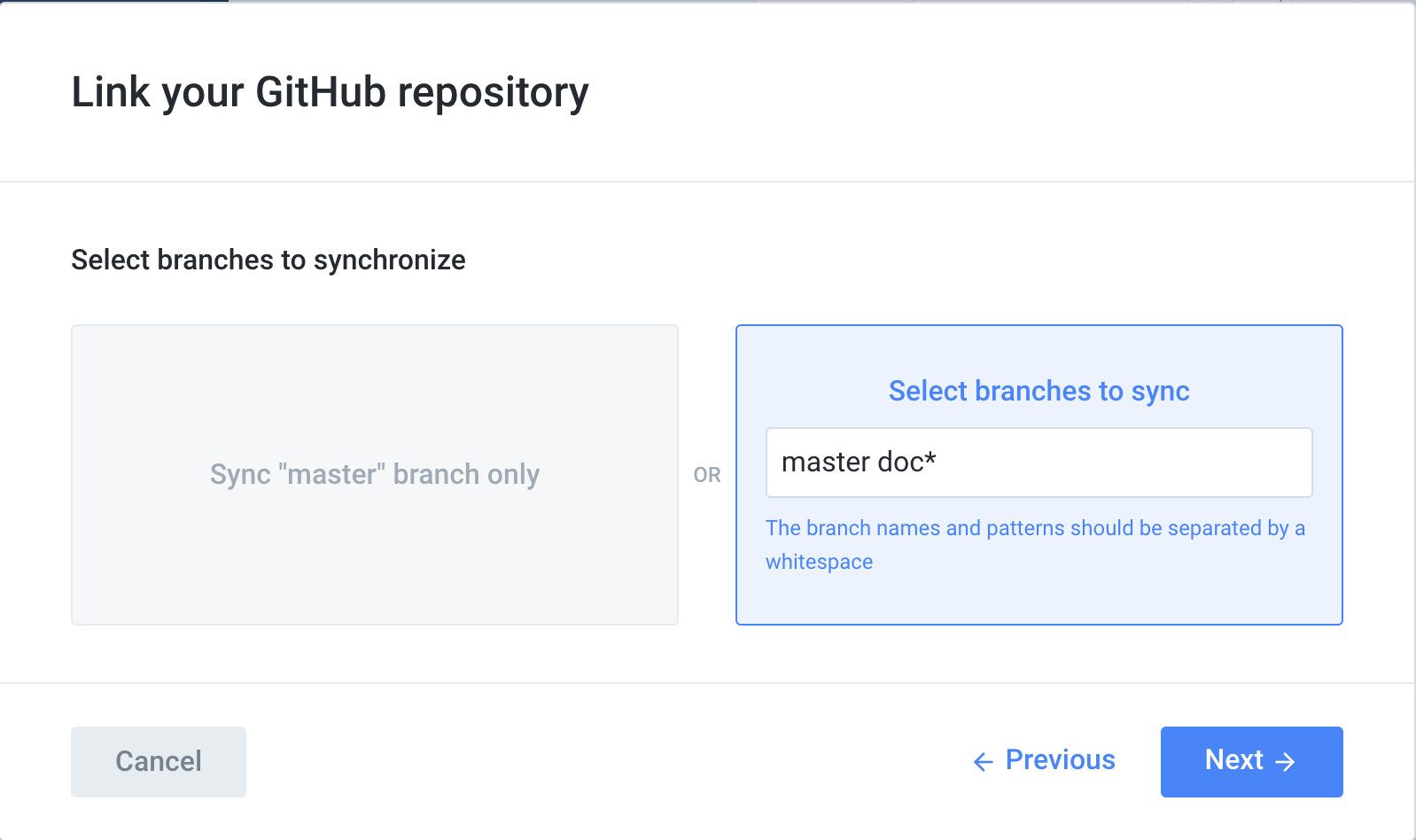The height and width of the screenshot is (840, 1416).
Task: Go back with the Previous link
Action: click(1060, 760)
